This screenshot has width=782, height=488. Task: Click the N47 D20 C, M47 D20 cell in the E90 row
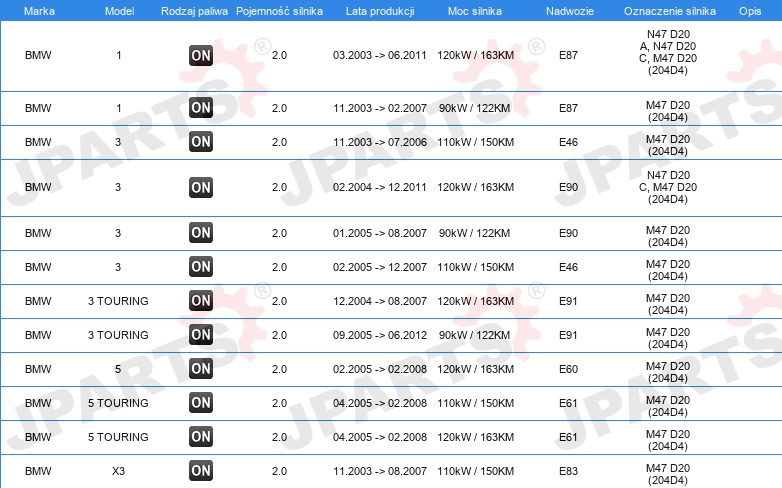pyautogui.click(x=668, y=187)
